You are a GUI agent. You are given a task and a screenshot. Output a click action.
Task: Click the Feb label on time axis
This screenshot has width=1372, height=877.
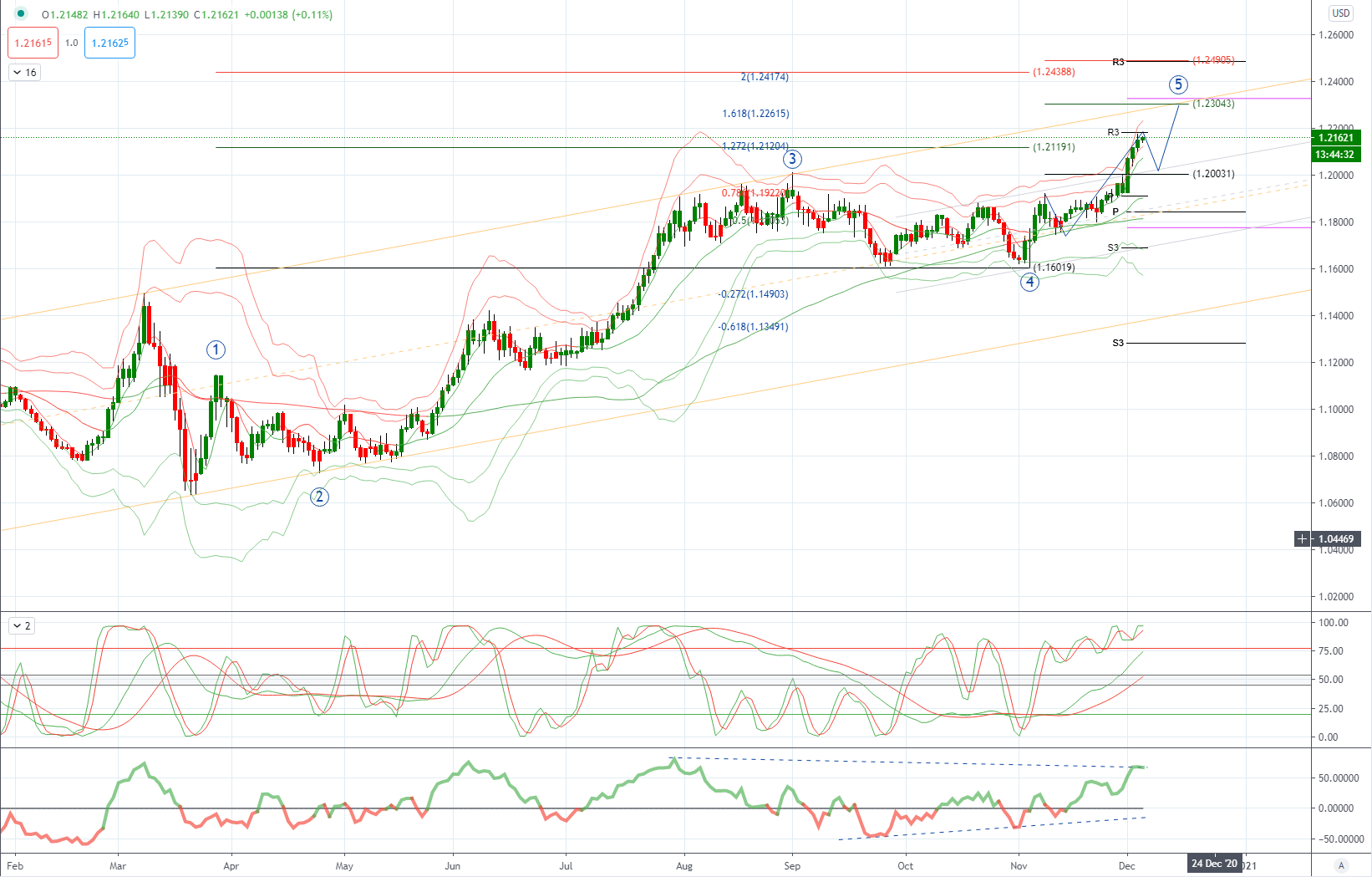pos(15,866)
